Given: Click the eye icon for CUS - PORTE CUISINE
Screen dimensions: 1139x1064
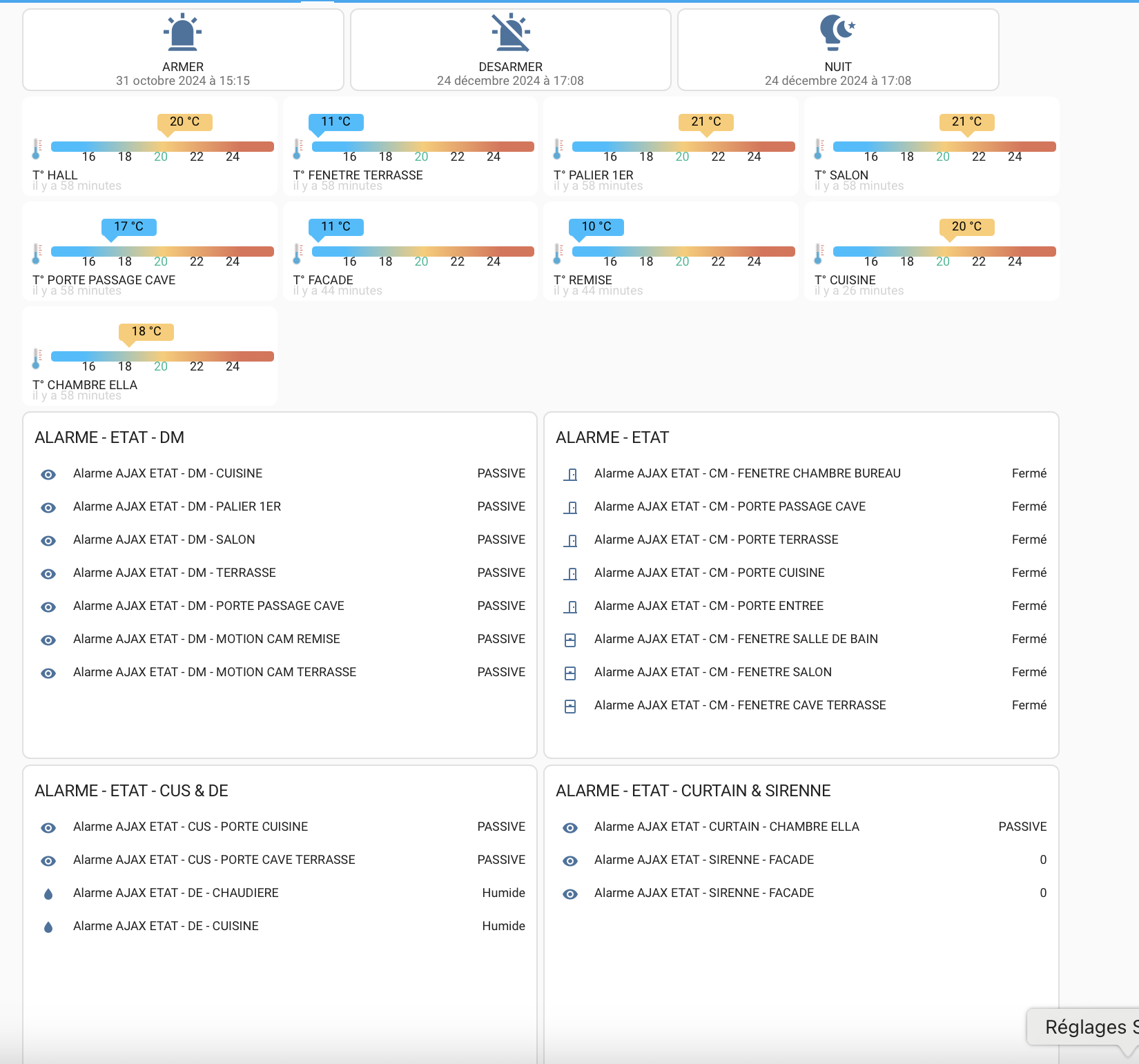Looking at the screenshot, I should [48, 827].
